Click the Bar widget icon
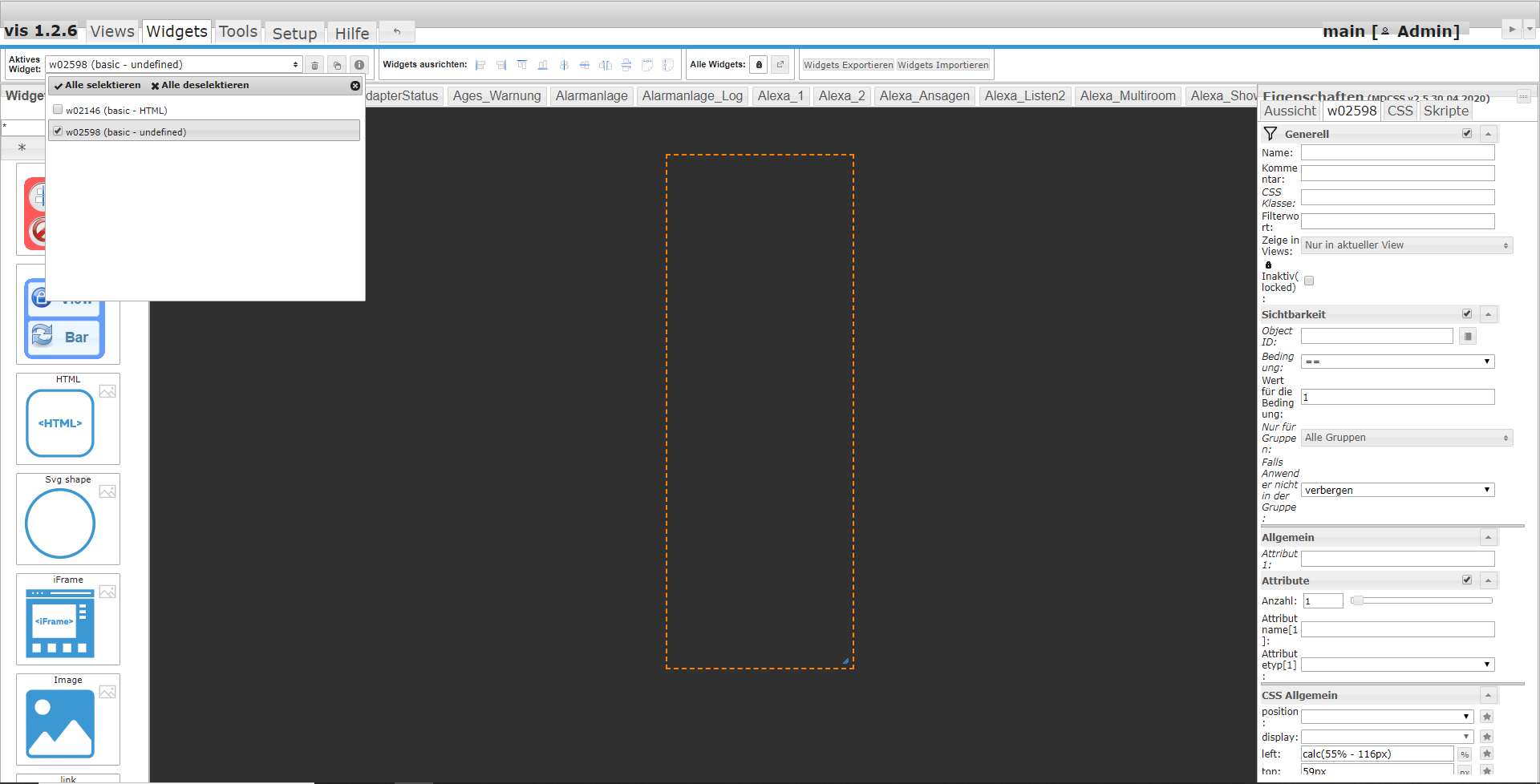This screenshot has width=1540, height=784. click(64, 337)
